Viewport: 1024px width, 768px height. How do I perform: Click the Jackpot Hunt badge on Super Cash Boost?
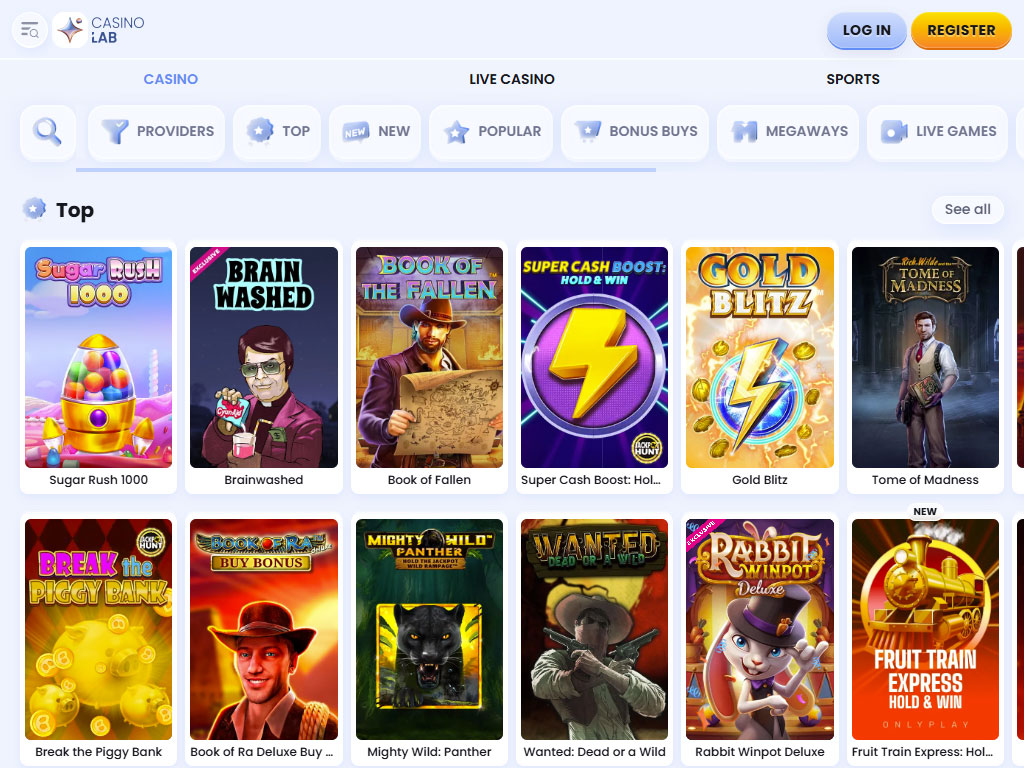coord(647,448)
